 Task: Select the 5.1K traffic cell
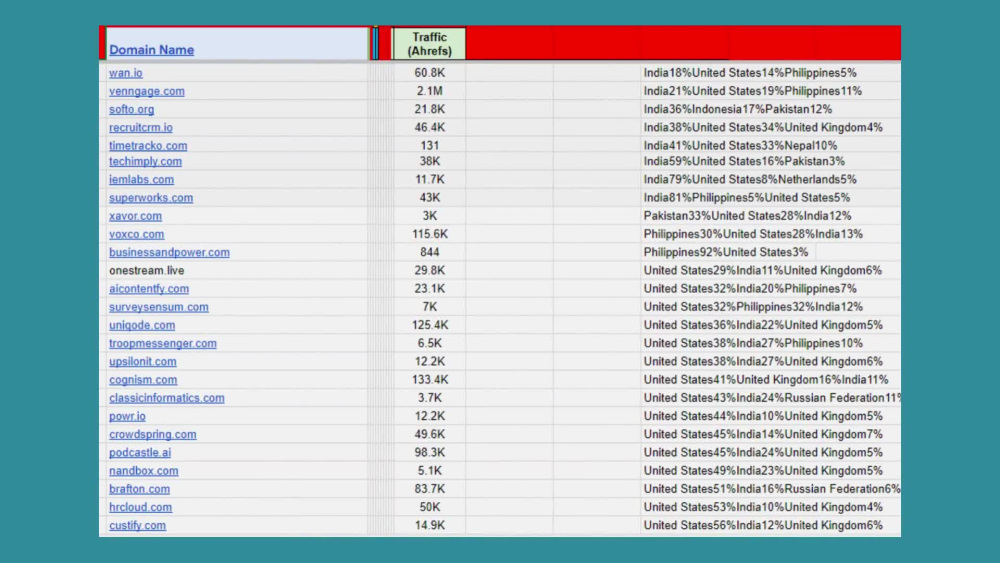click(429, 471)
